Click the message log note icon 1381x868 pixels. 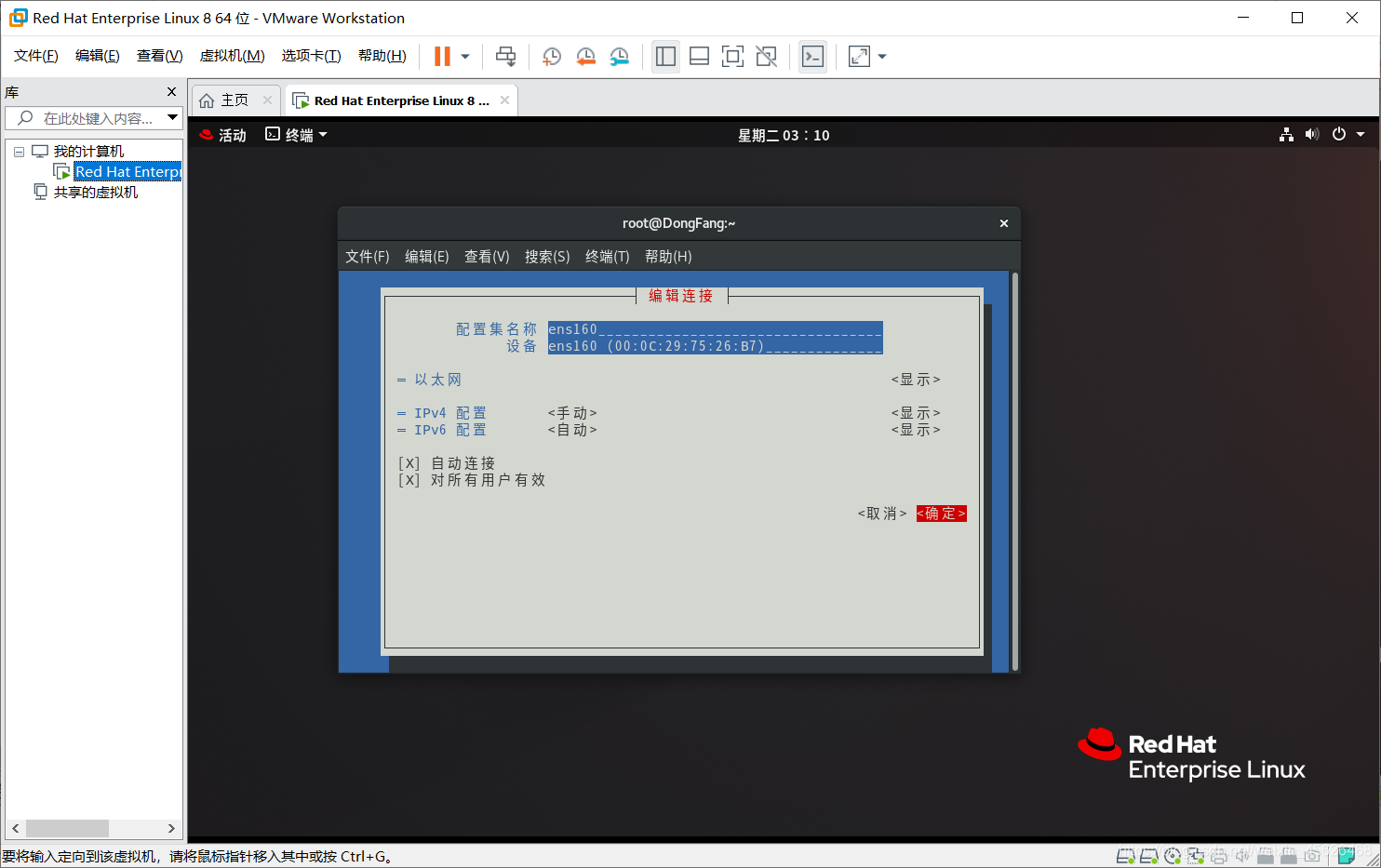tap(1347, 856)
